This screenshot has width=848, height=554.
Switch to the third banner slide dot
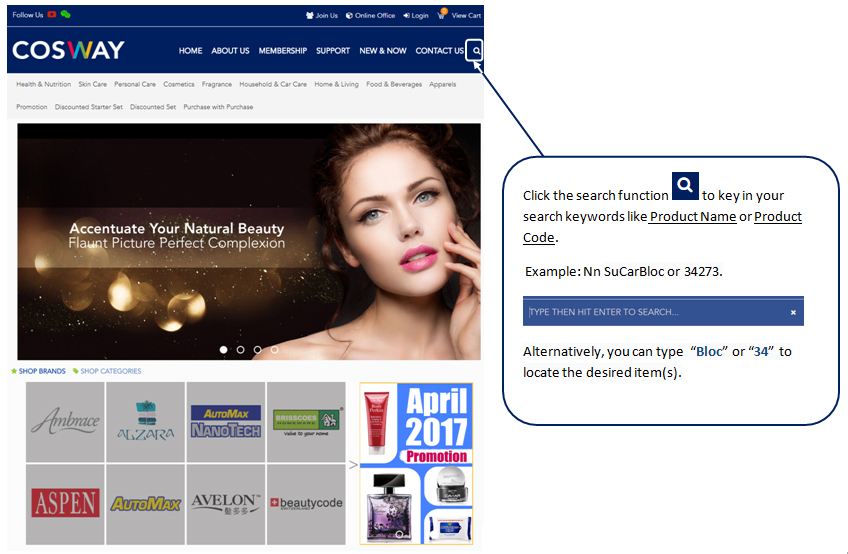pyautogui.click(x=258, y=350)
